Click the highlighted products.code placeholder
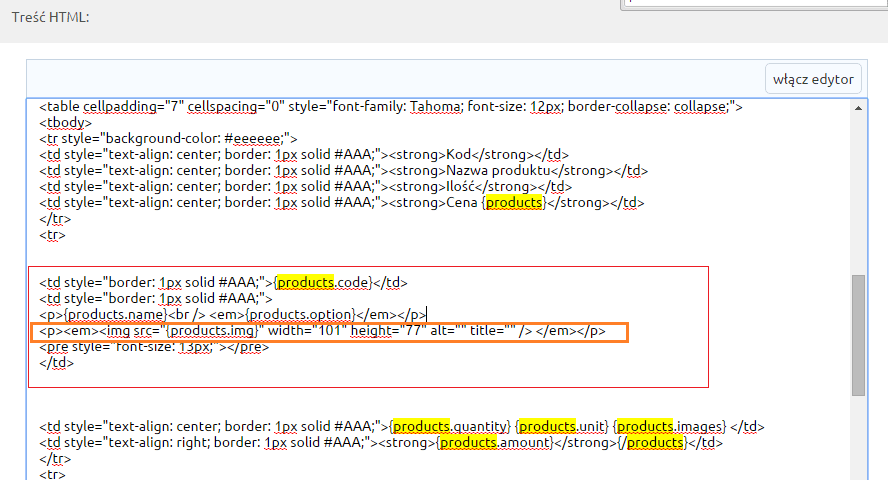The image size is (888, 480). pos(324,282)
